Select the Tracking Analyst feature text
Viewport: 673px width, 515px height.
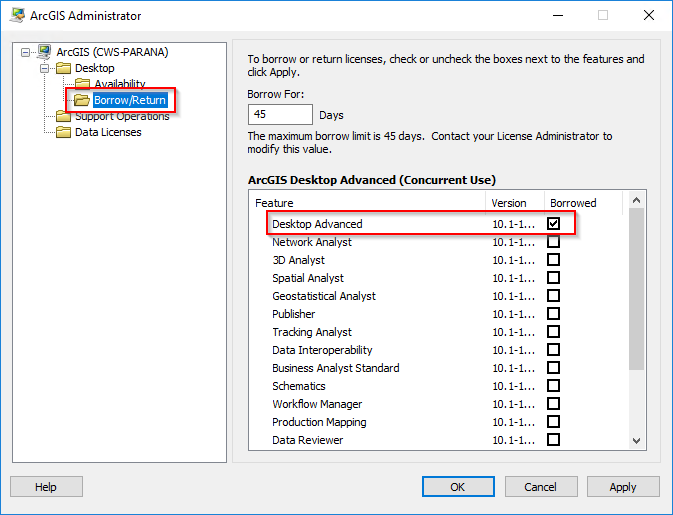(312, 332)
